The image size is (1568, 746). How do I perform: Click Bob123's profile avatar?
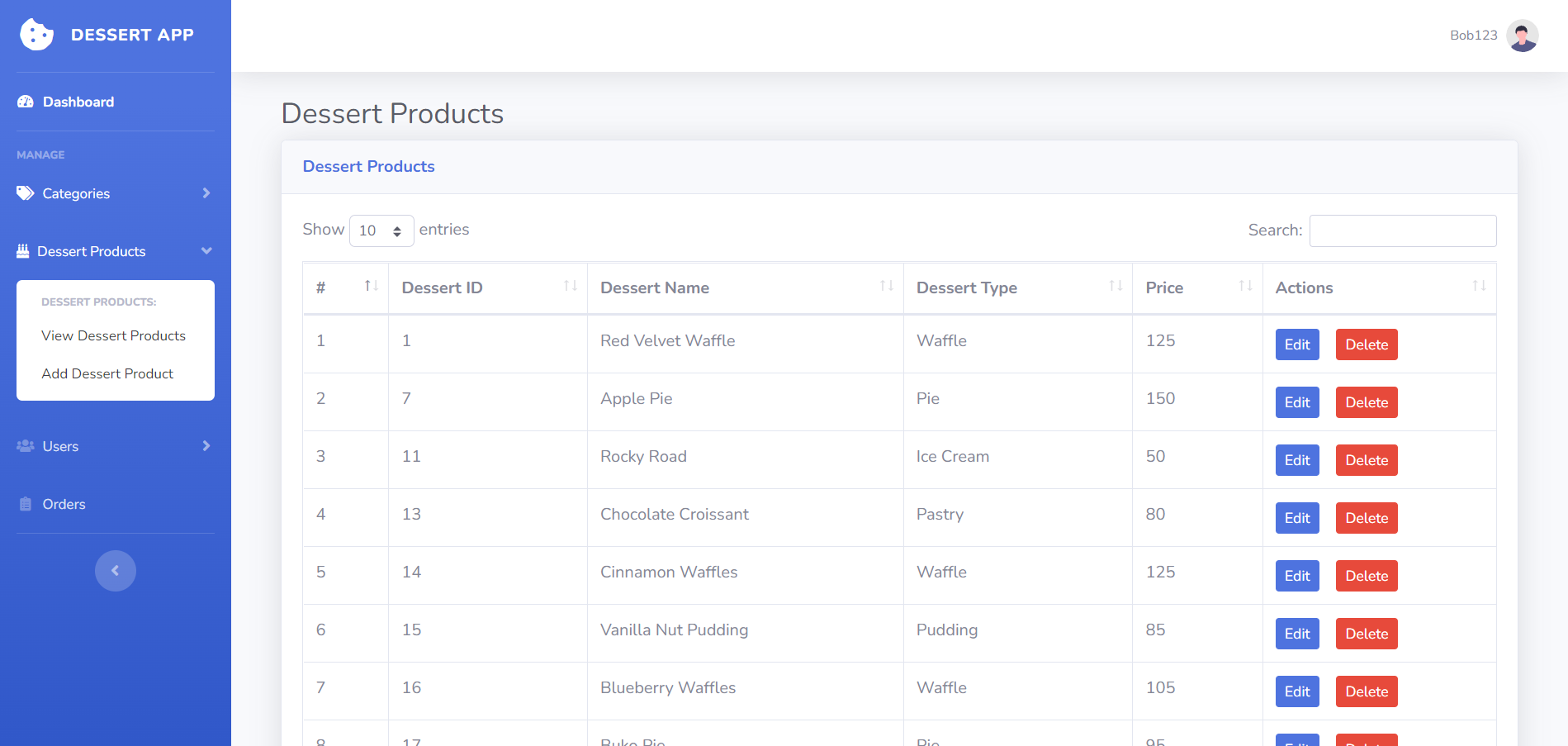click(x=1522, y=36)
